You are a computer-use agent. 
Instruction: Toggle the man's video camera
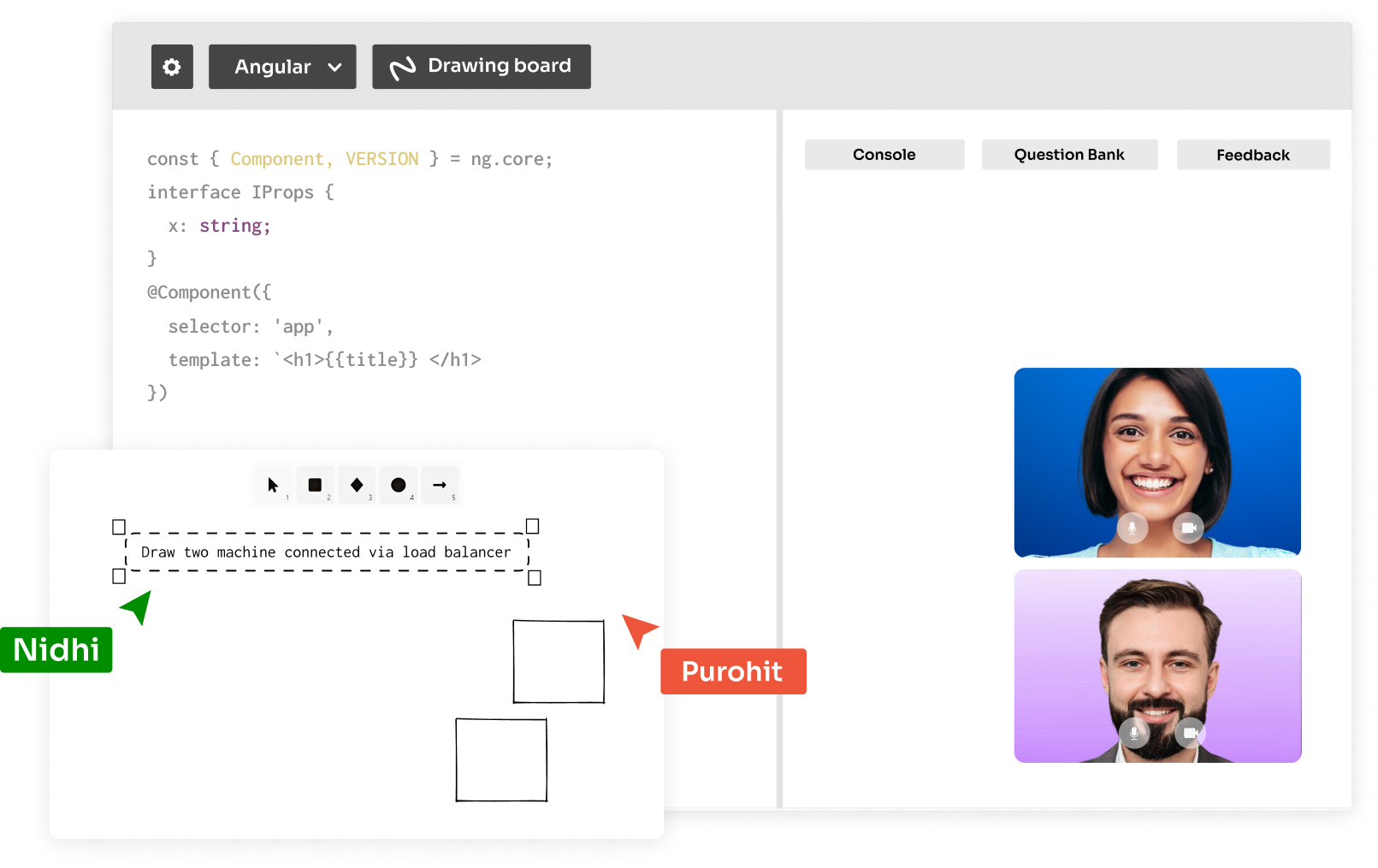1190,732
